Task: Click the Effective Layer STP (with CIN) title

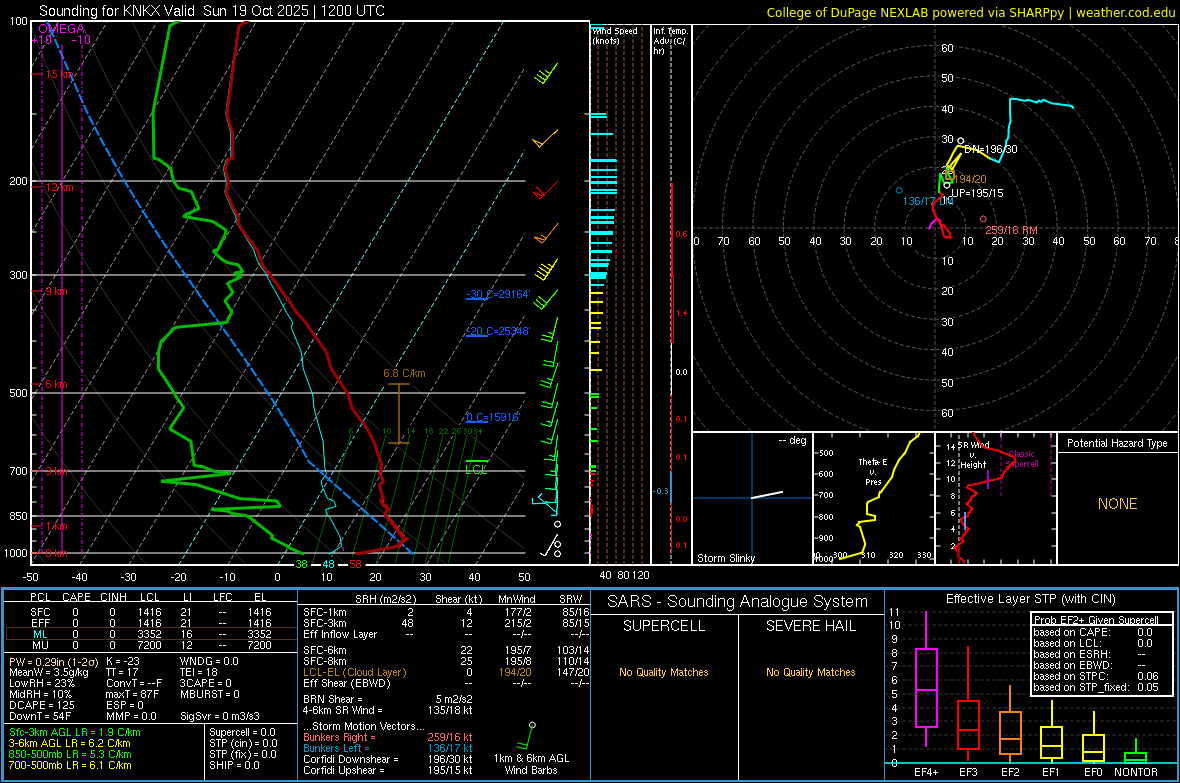Action: (1030, 599)
